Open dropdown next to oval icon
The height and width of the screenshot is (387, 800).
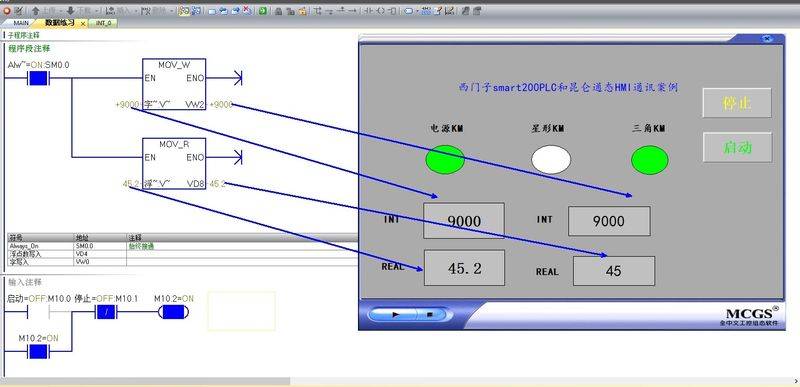tap(418, 10)
